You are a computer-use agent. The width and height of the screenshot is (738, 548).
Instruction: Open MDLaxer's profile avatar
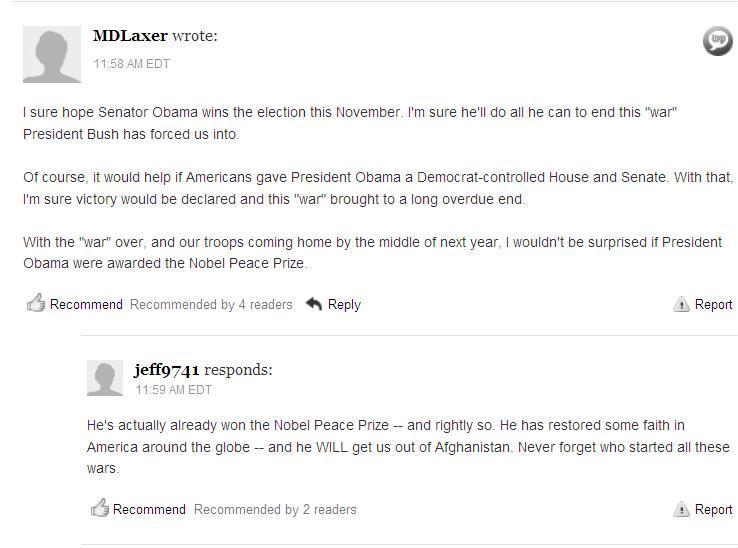tap(52, 54)
